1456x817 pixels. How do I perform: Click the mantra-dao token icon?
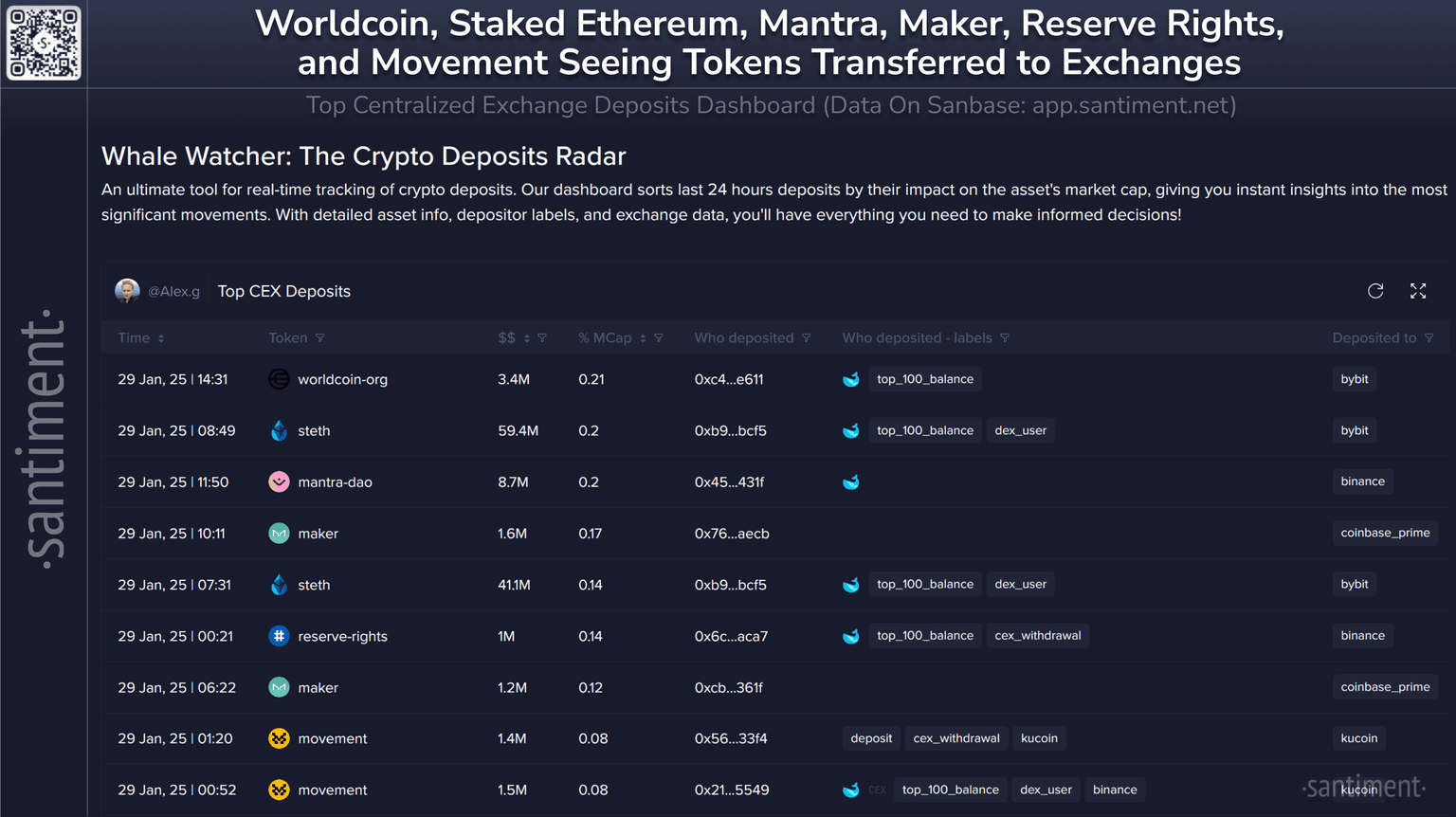point(279,481)
